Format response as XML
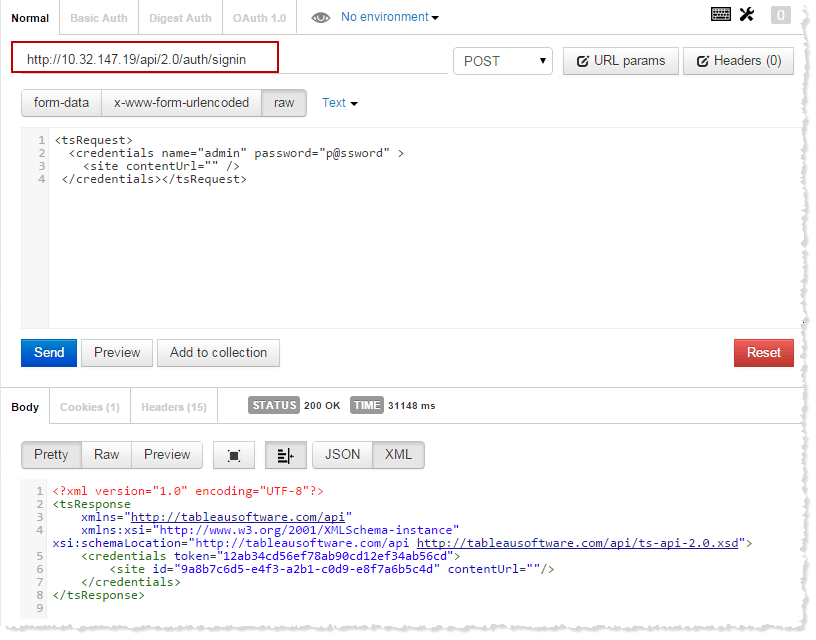 pos(398,455)
